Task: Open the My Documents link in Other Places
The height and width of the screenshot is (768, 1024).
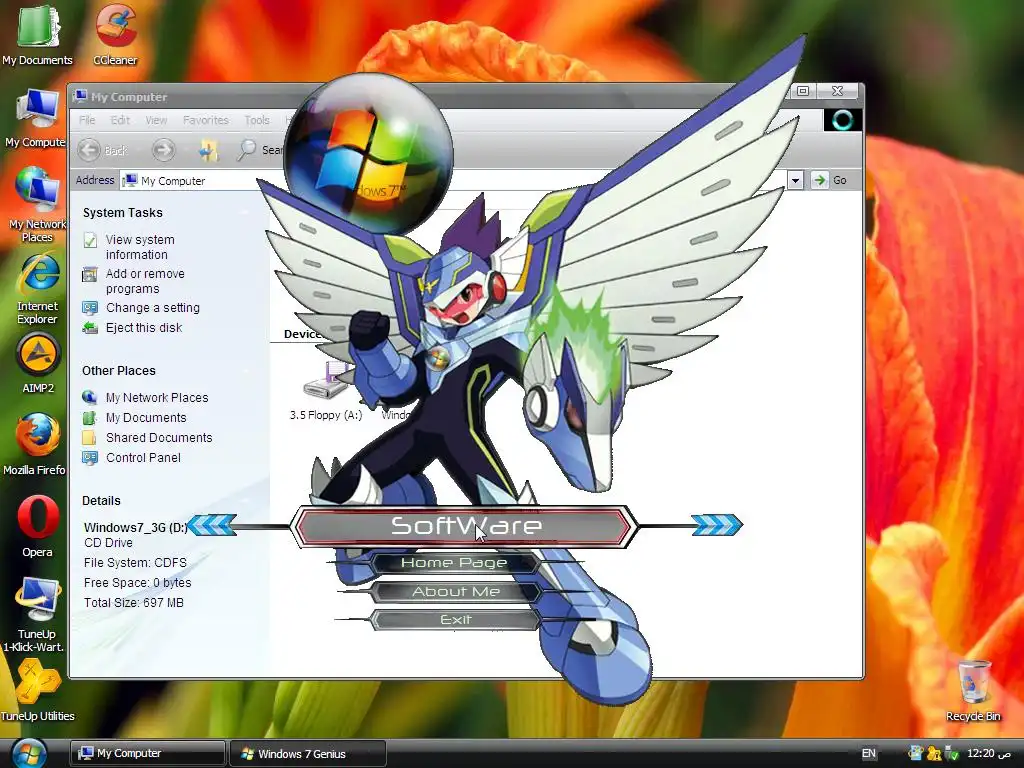Action: pos(146,418)
